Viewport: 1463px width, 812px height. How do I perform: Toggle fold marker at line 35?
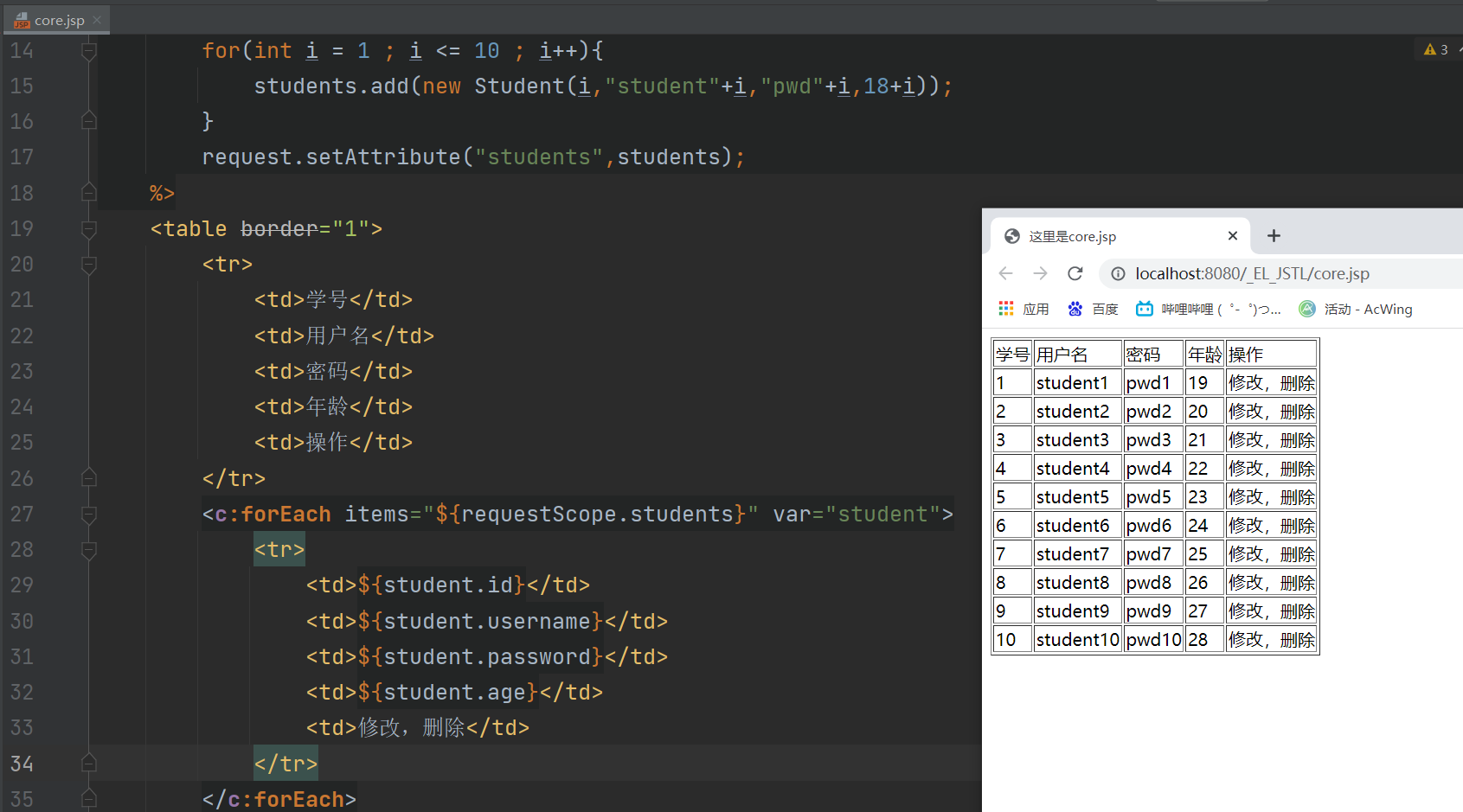pyautogui.click(x=88, y=799)
